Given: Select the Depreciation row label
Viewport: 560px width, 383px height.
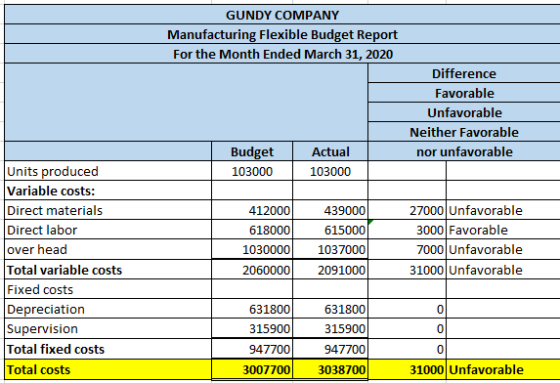Looking at the screenshot, I should pyautogui.click(x=46, y=309).
